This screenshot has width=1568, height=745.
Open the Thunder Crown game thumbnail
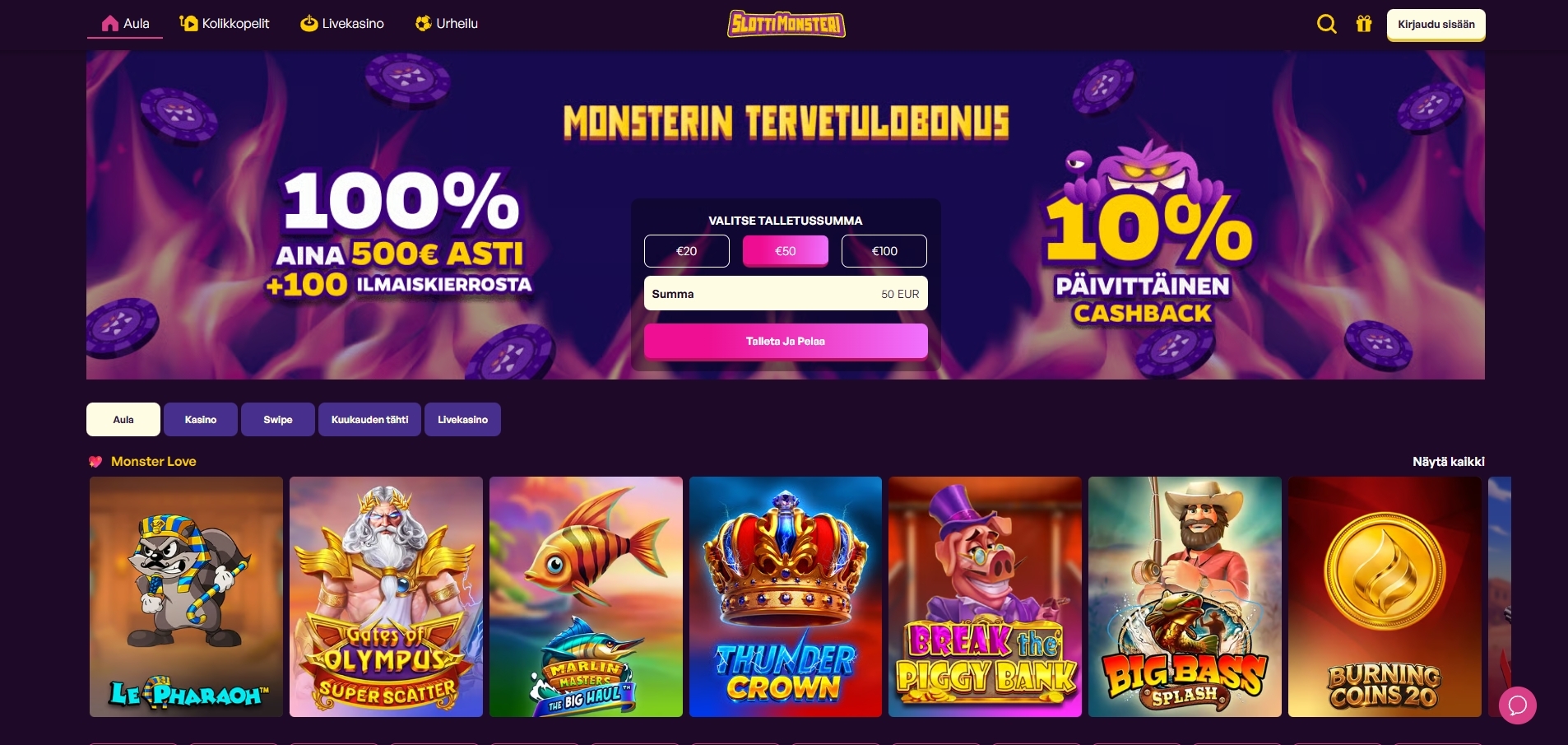click(x=786, y=597)
